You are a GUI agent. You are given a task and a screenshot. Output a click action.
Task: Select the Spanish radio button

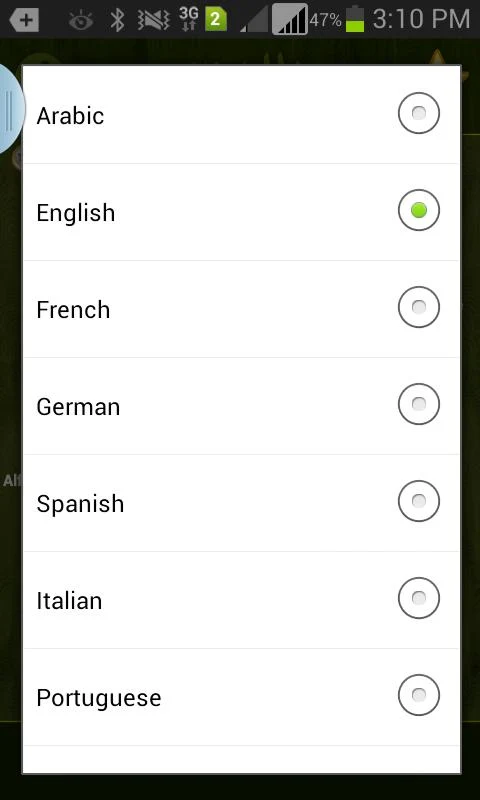tap(419, 501)
